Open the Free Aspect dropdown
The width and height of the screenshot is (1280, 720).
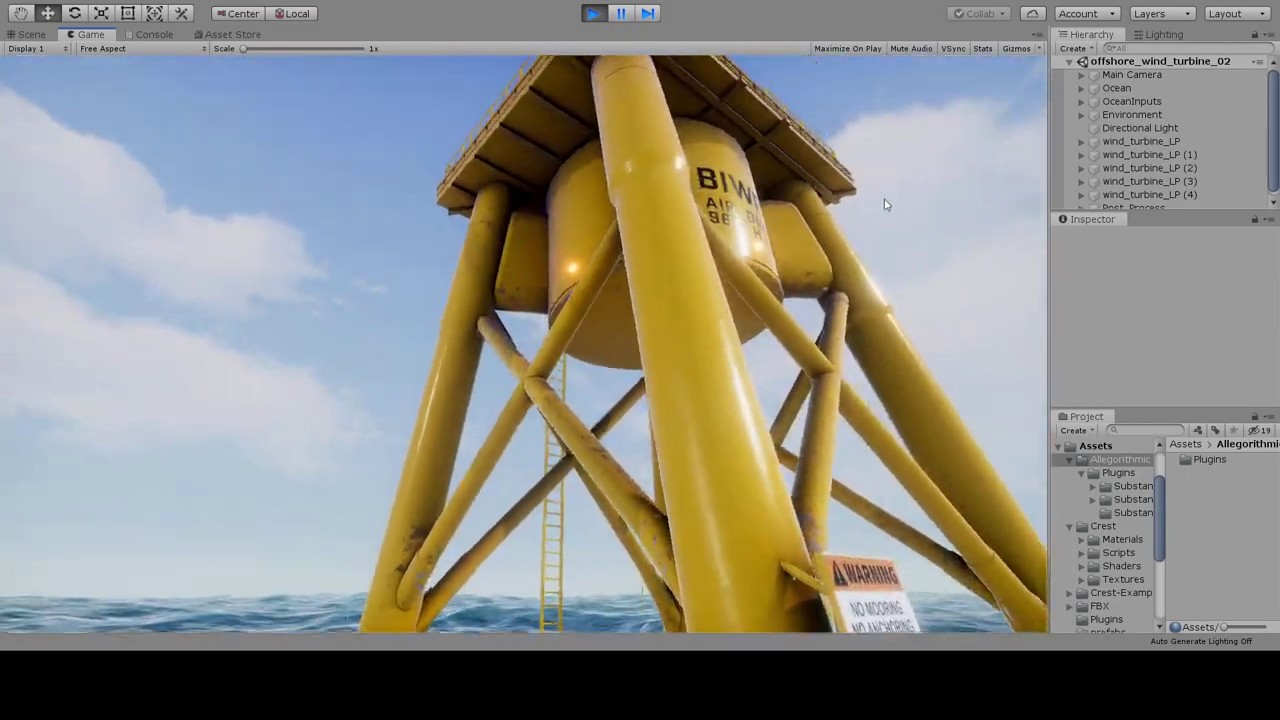pyautogui.click(x=142, y=48)
